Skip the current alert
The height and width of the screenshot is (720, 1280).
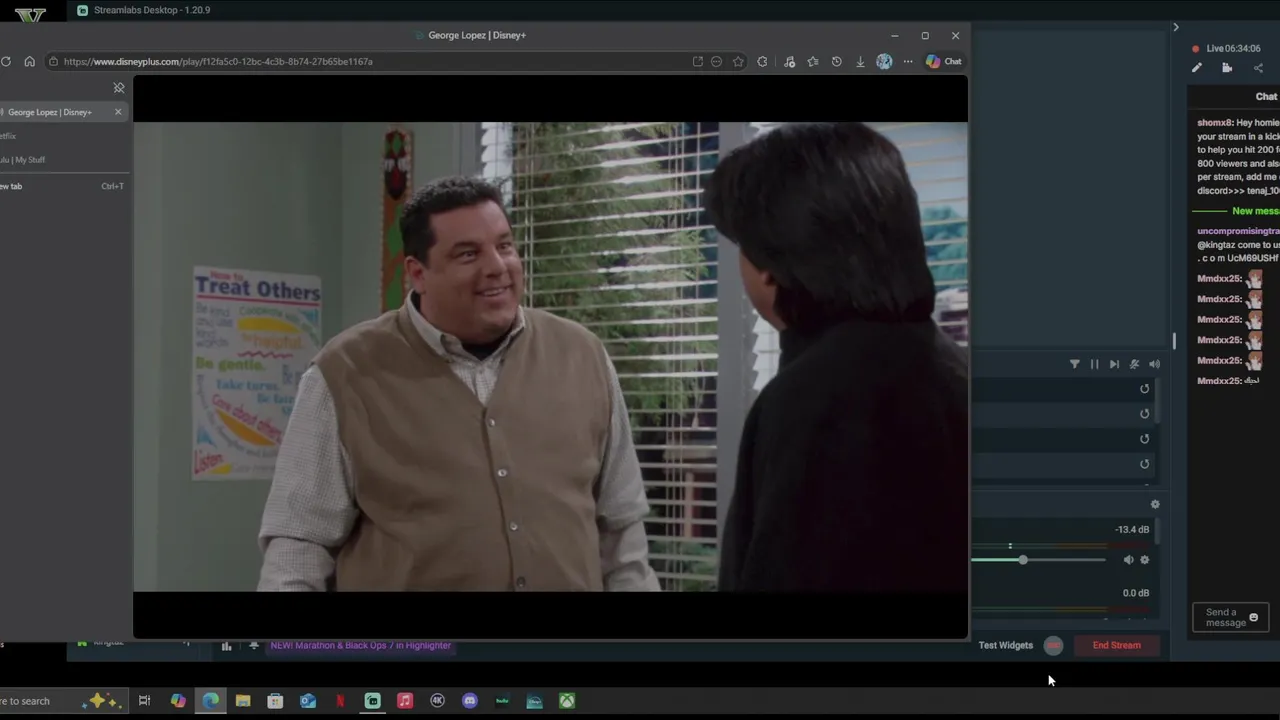pyautogui.click(x=1114, y=364)
